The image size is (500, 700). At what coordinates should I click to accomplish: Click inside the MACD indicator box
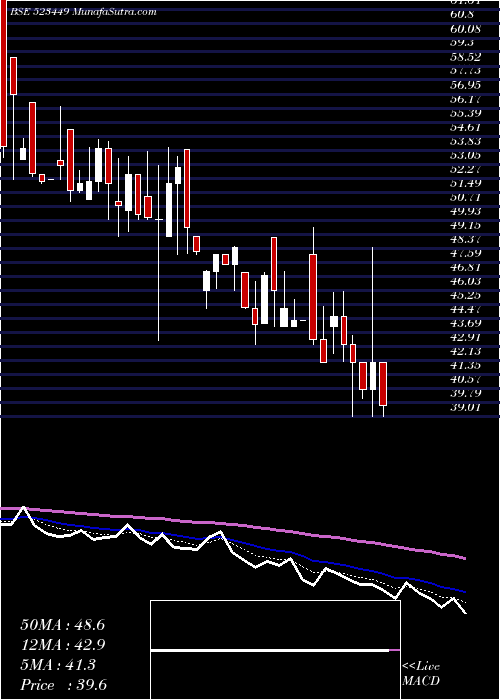point(275,650)
